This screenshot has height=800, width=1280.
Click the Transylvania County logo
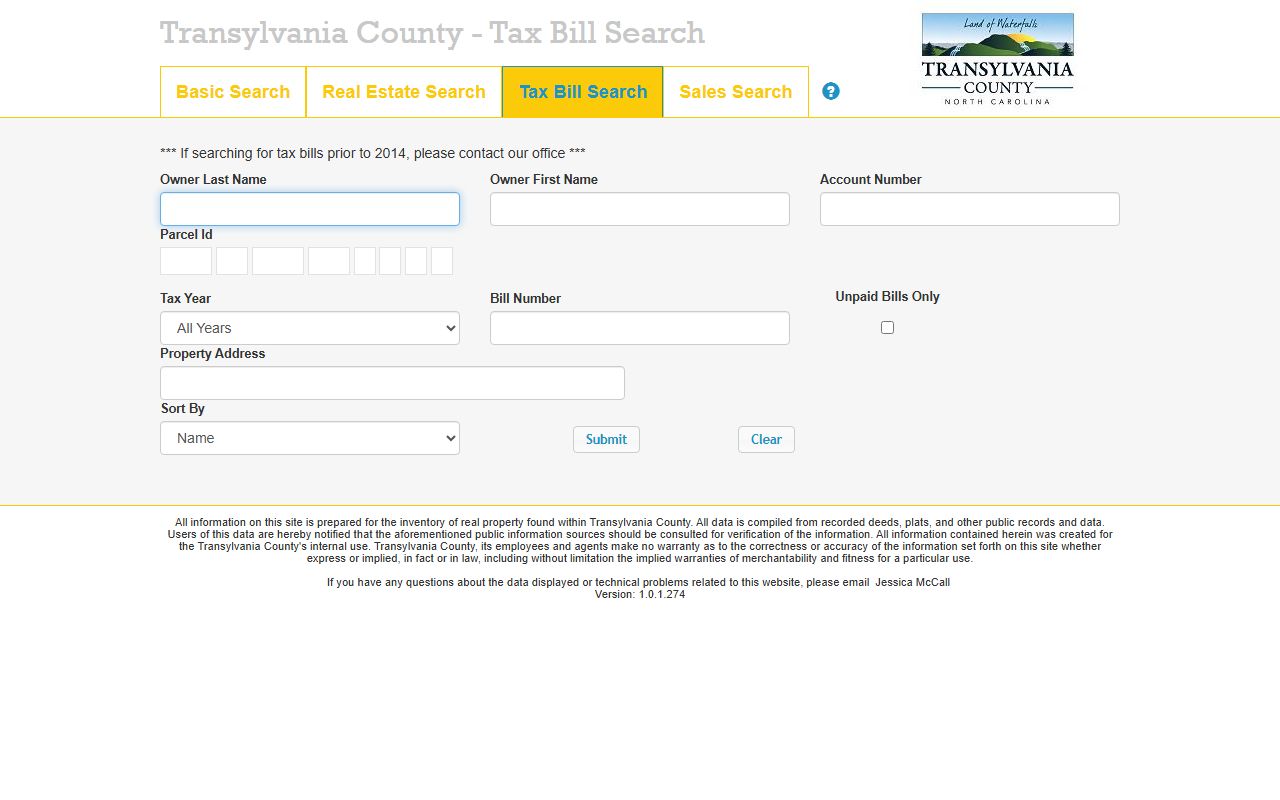click(997, 59)
